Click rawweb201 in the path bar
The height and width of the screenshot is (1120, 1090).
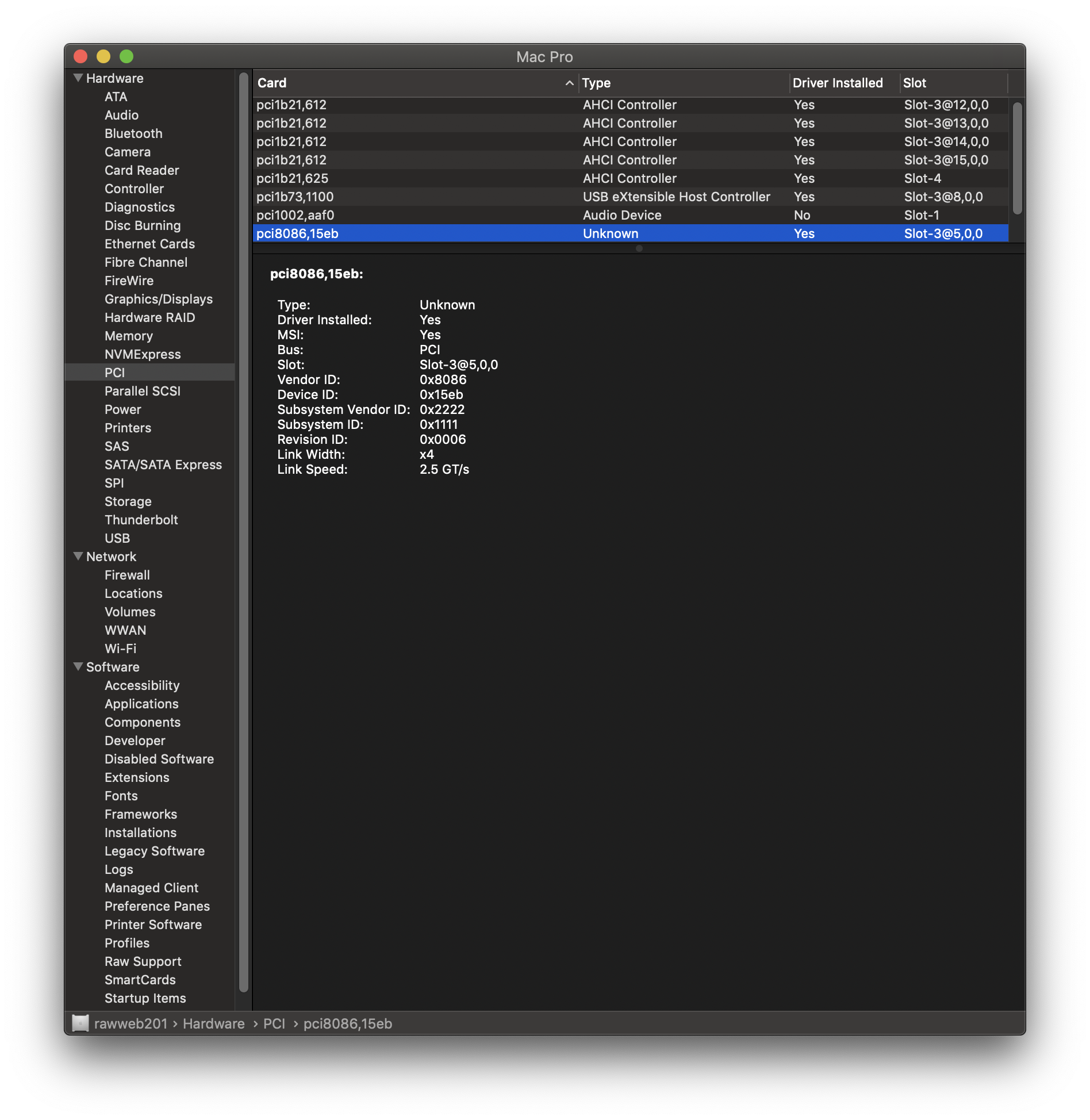coord(131,1023)
